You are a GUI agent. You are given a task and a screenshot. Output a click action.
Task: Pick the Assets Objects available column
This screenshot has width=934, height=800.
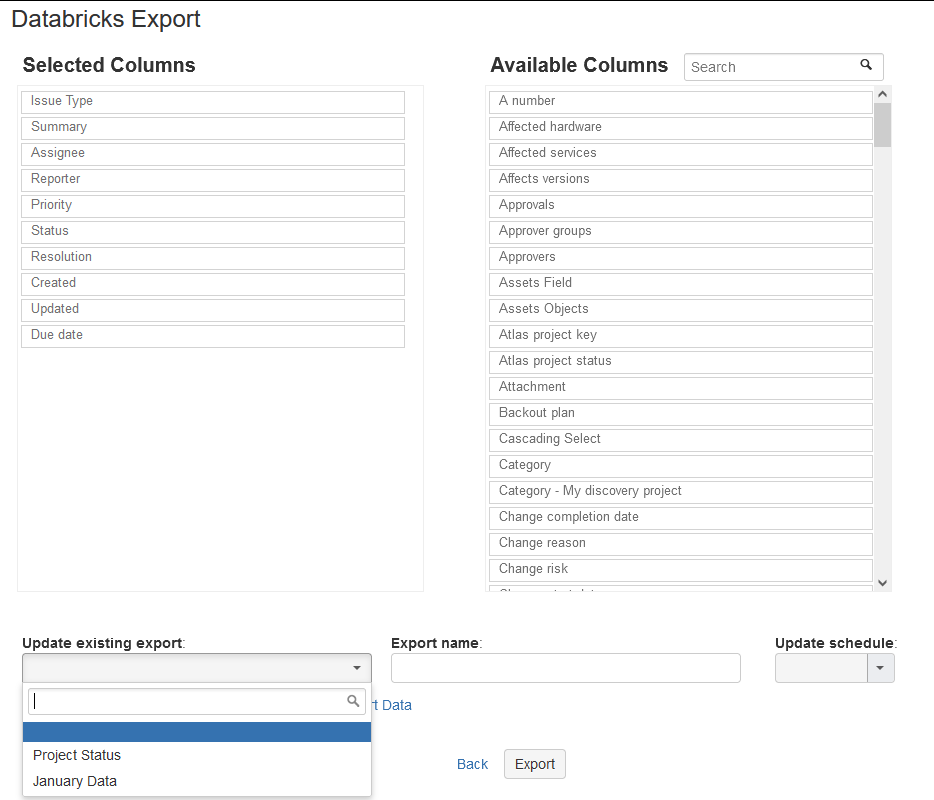pos(681,310)
